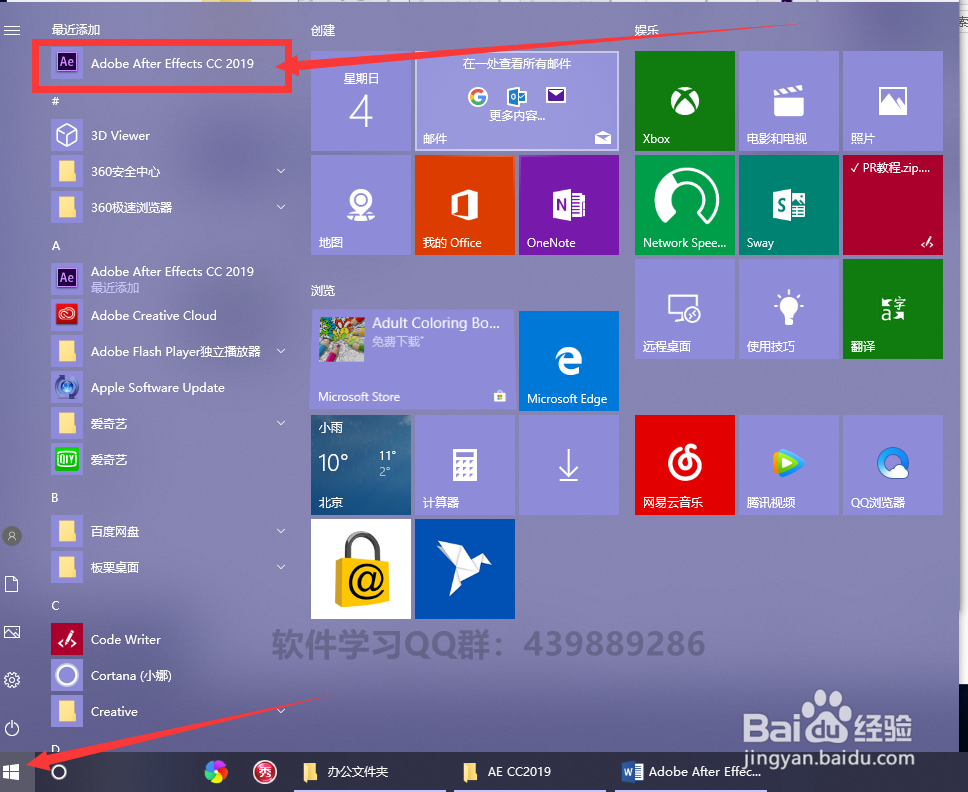Open the download arrow tile
Screen dimensions: 968x792
[x=569, y=465]
